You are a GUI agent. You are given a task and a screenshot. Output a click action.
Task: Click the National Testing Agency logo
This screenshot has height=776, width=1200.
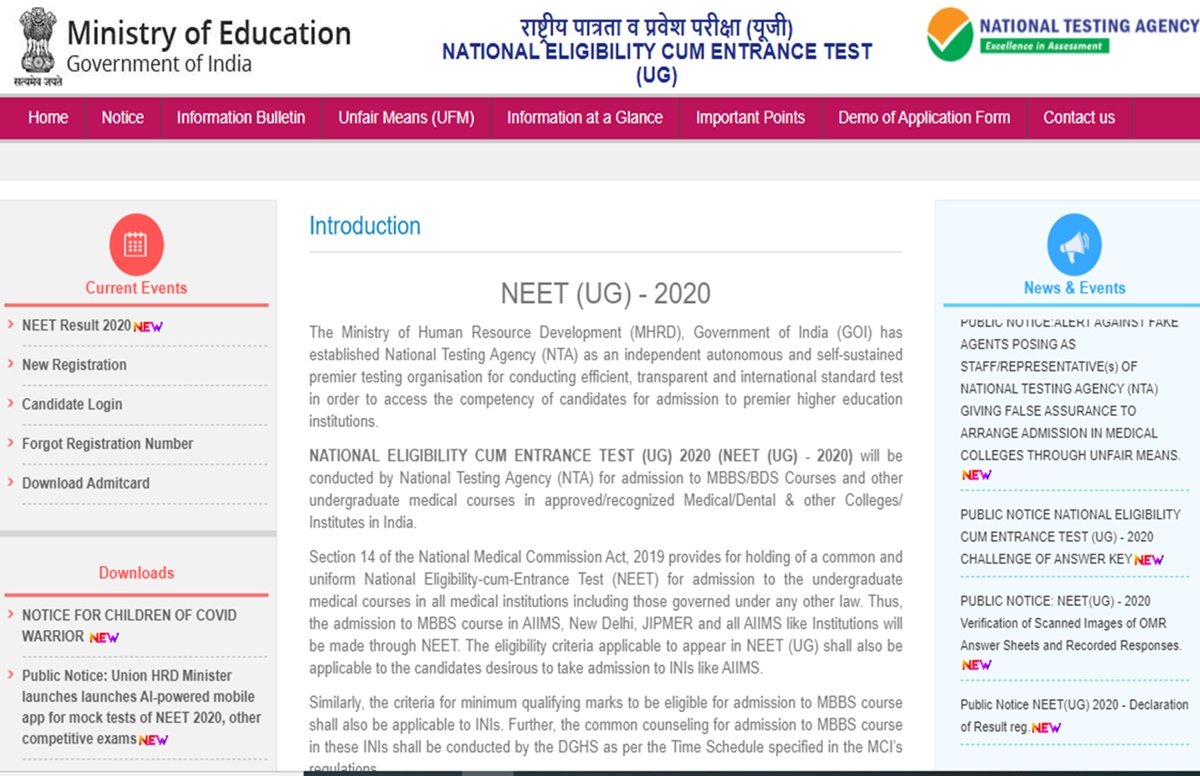tap(1061, 35)
